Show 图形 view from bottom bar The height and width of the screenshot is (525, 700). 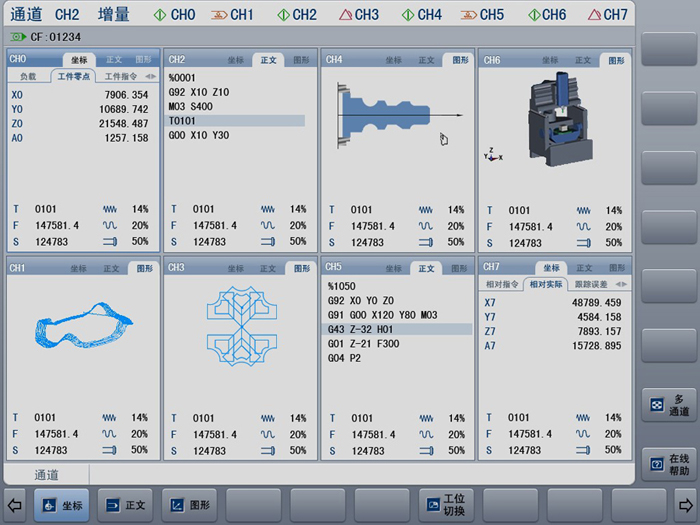[191, 505]
